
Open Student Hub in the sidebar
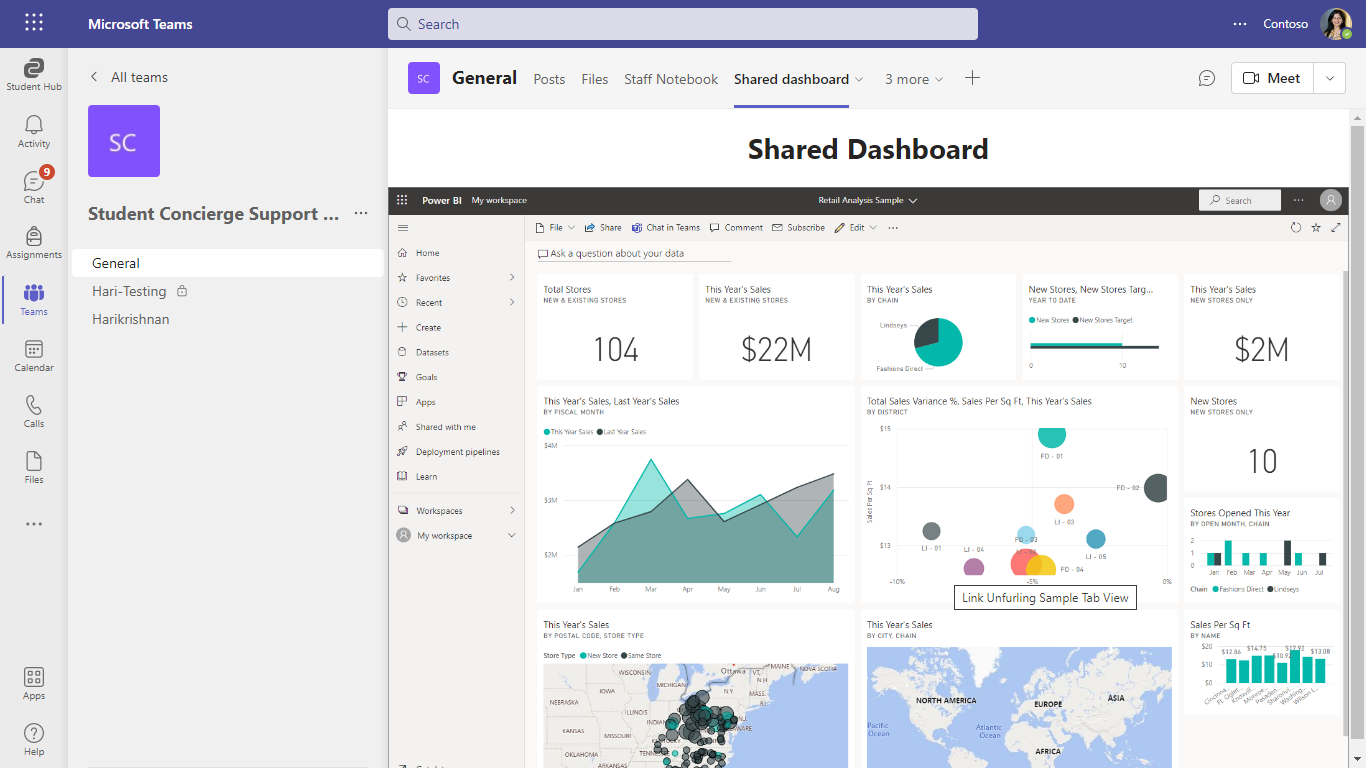coord(34,75)
